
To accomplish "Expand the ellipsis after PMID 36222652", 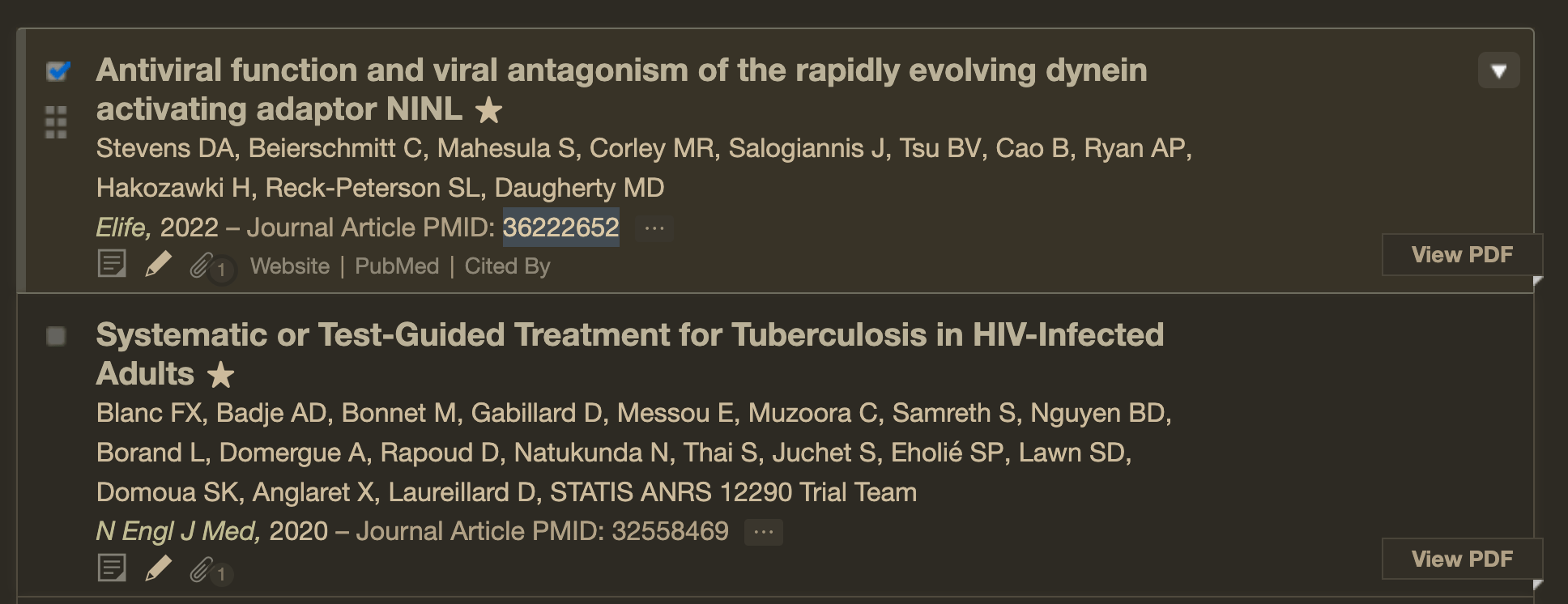I will point(654,228).
